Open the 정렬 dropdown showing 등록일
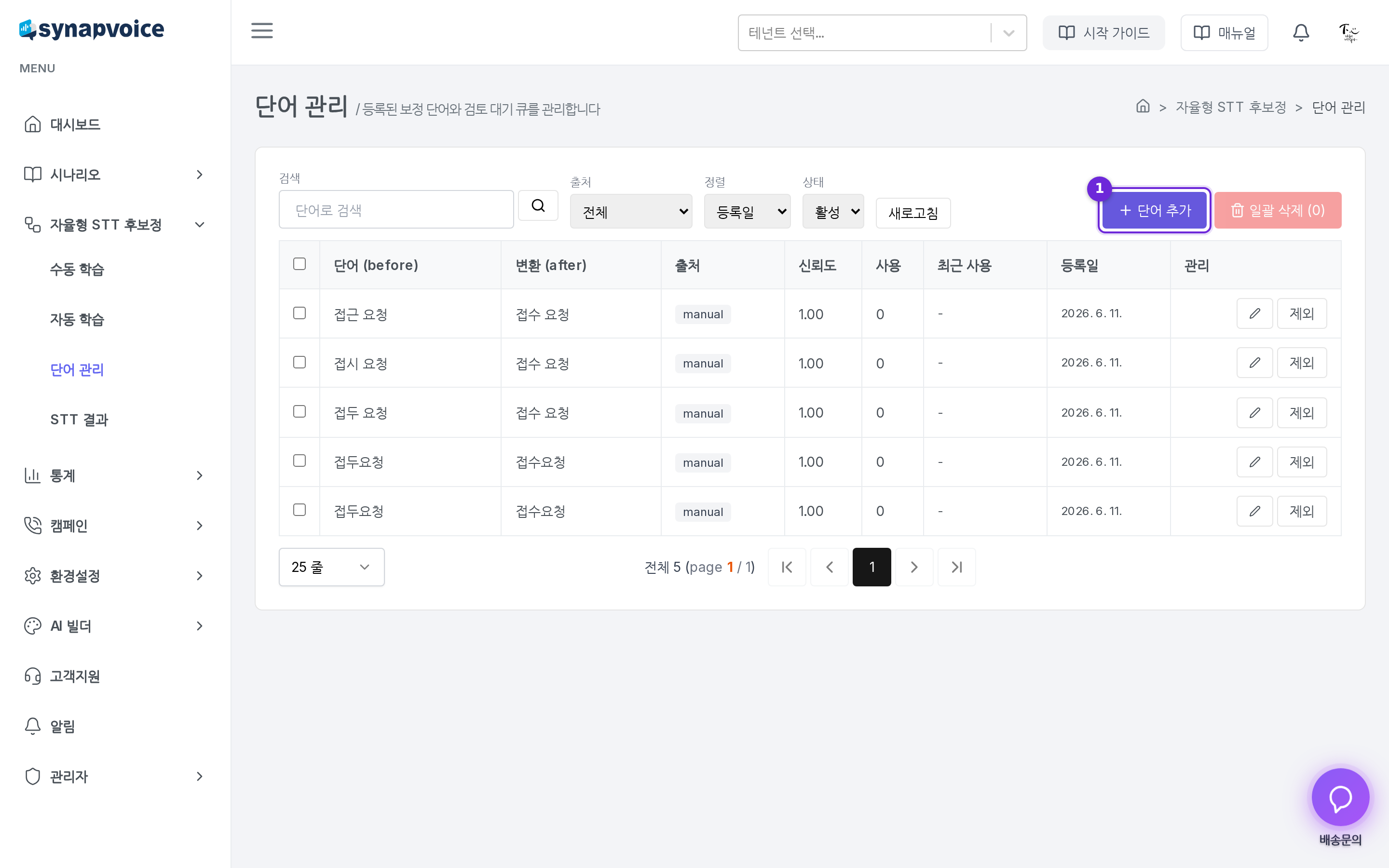This screenshot has width=1389, height=868. 747,212
